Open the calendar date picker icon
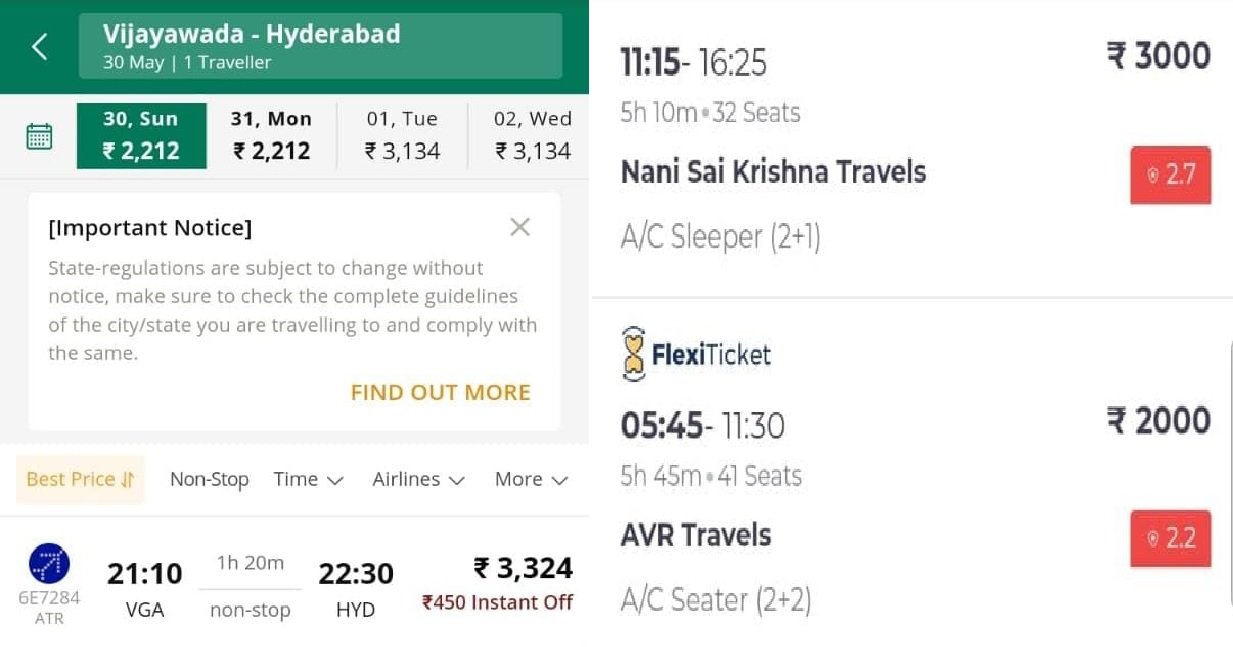The height and width of the screenshot is (647, 1233). (x=39, y=136)
